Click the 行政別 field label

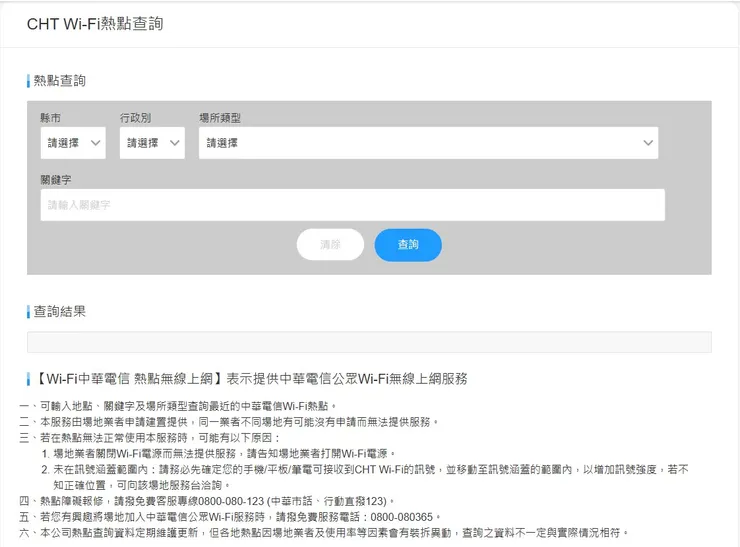click(x=135, y=118)
